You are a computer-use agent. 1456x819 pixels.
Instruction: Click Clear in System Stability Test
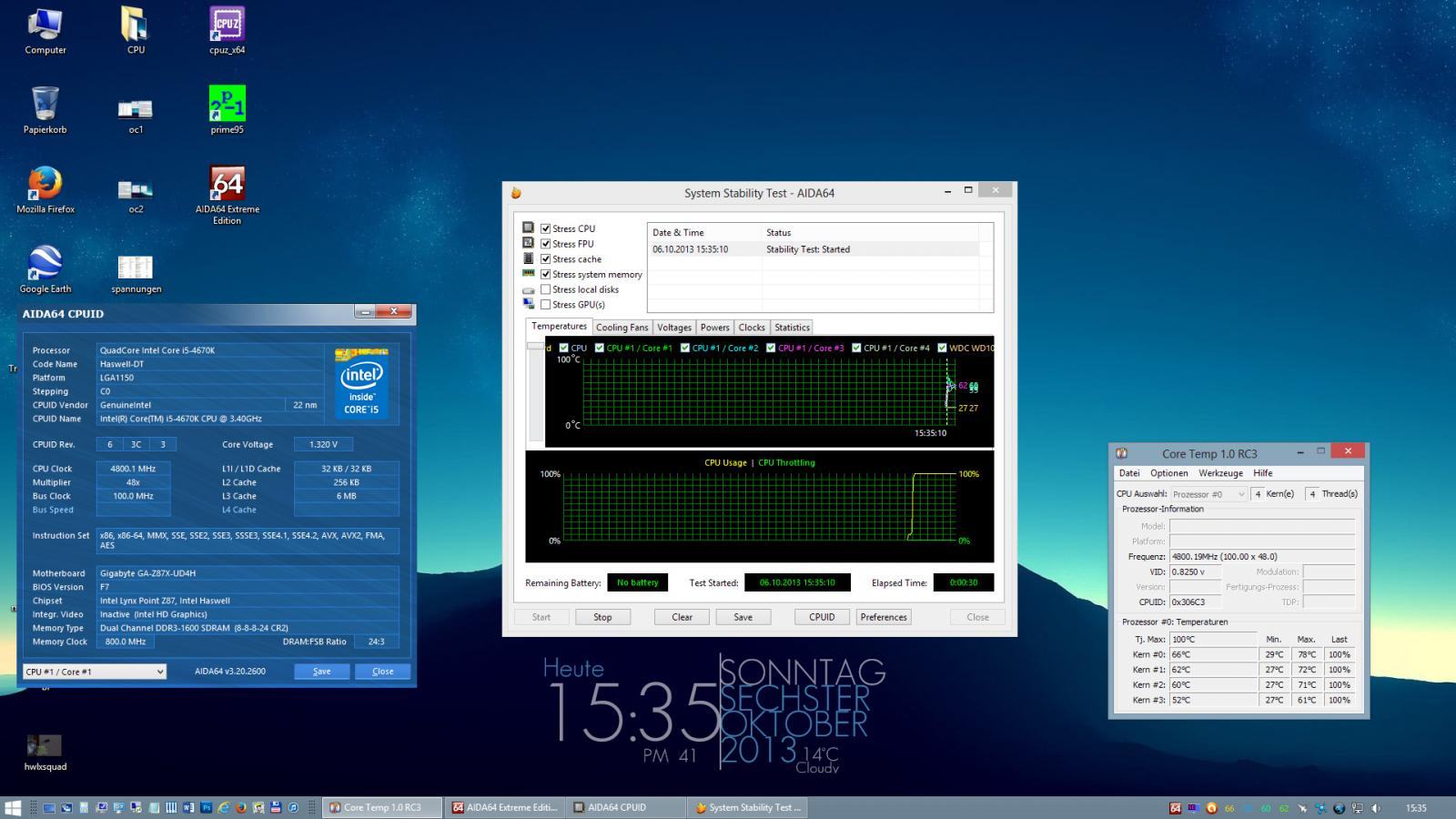(682, 617)
